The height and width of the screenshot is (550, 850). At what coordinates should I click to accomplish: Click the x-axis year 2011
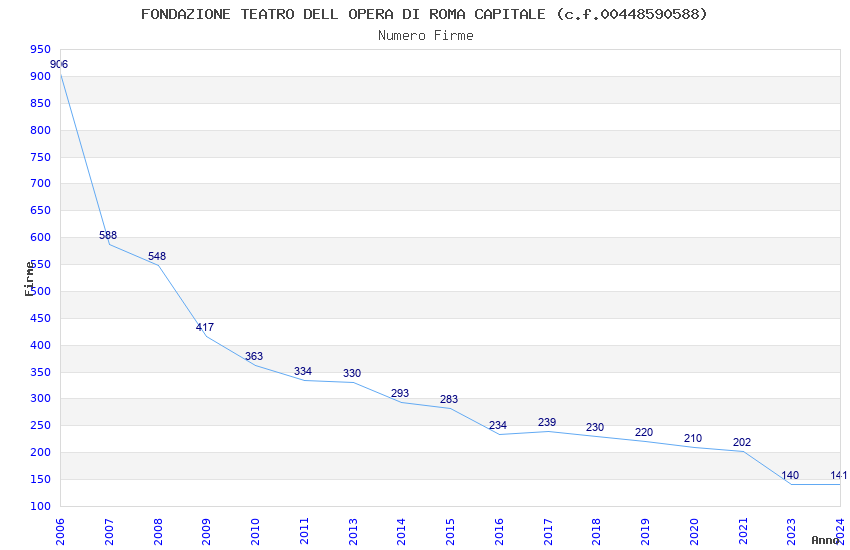point(304,532)
